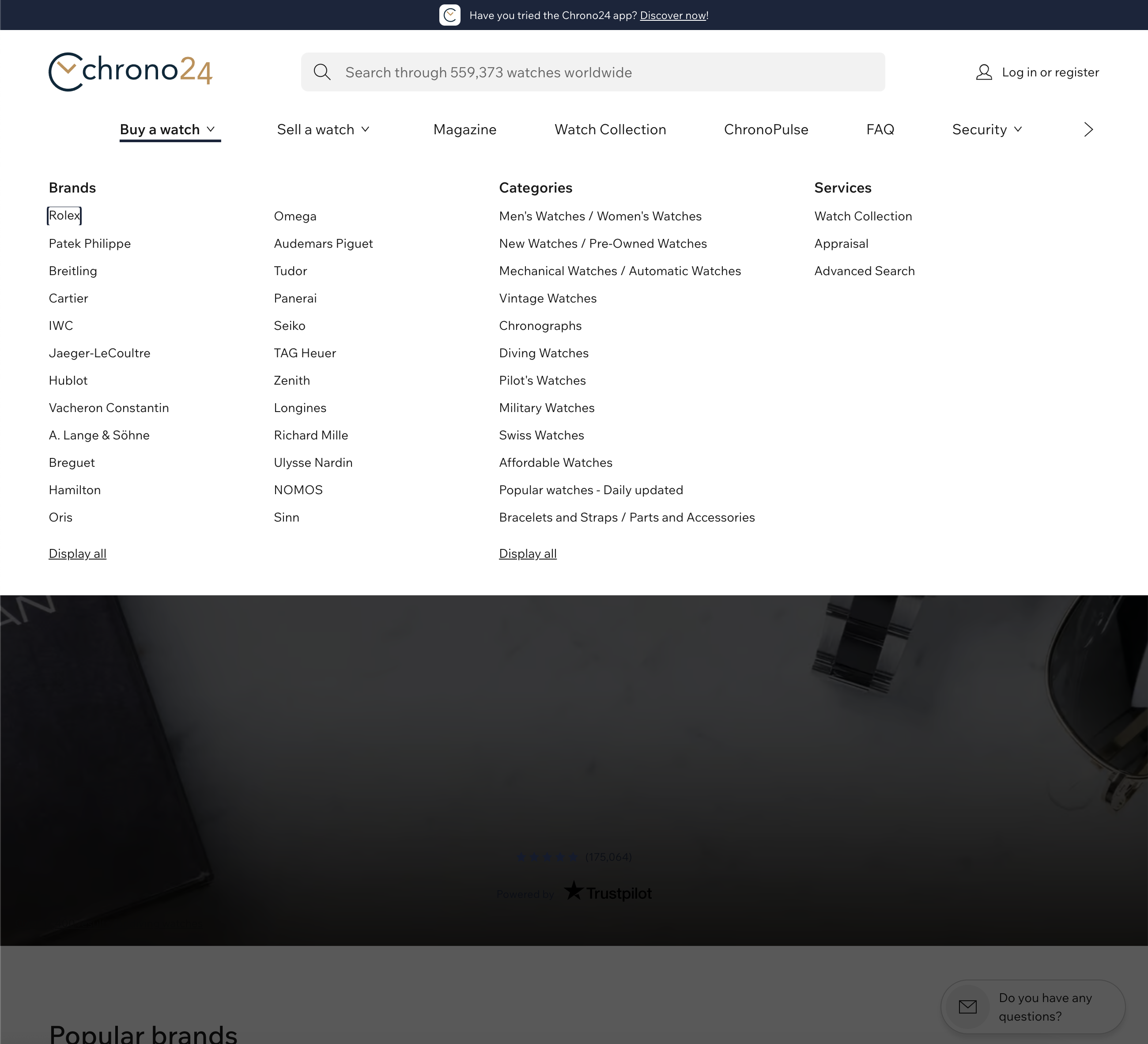Go to the FAQ page
Image resolution: width=1148 pixels, height=1044 pixels.
880,129
